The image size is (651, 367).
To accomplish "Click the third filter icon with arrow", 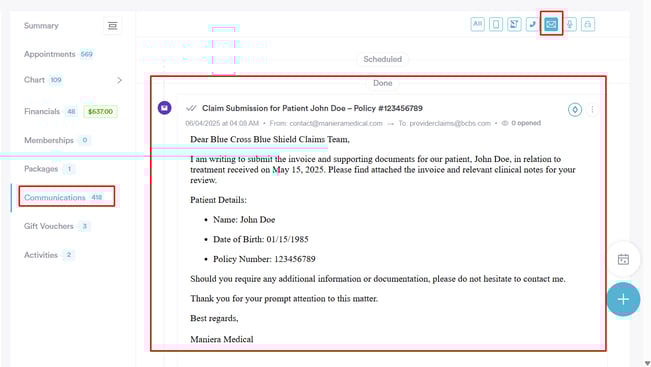I will [x=514, y=24].
